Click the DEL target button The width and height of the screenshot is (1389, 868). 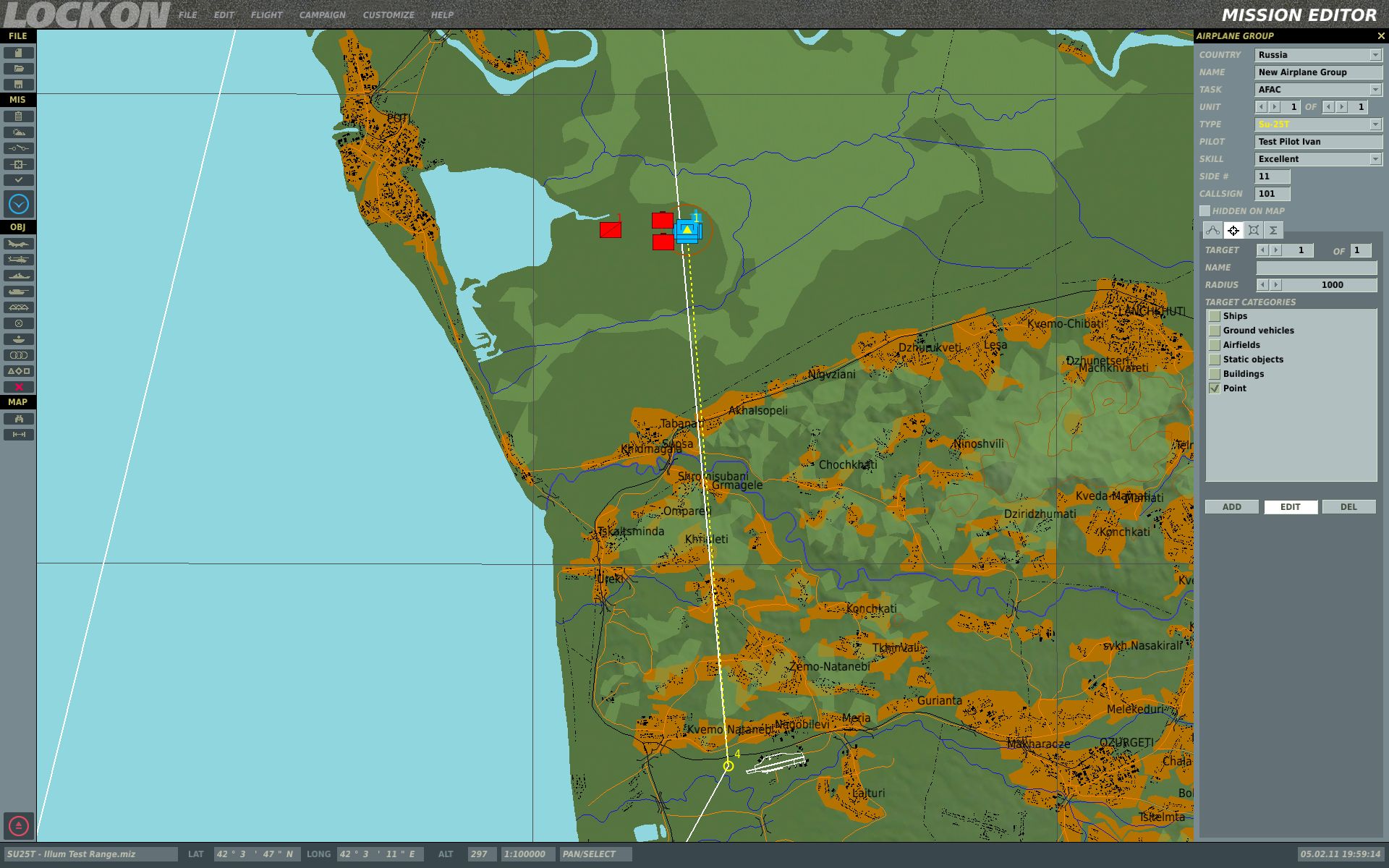(x=1349, y=507)
